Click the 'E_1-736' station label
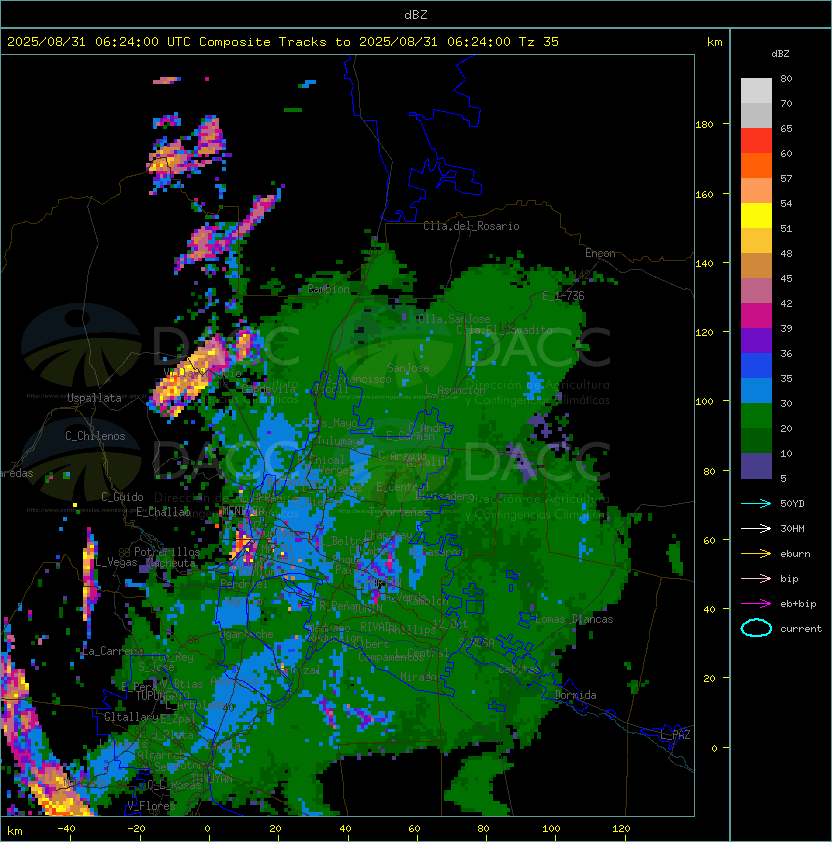Image resolution: width=832 pixels, height=842 pixels. tap(563, 296)
